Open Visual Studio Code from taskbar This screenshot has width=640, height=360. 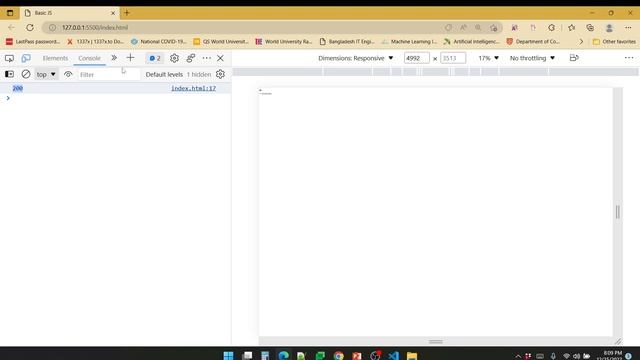click(393, 356)
